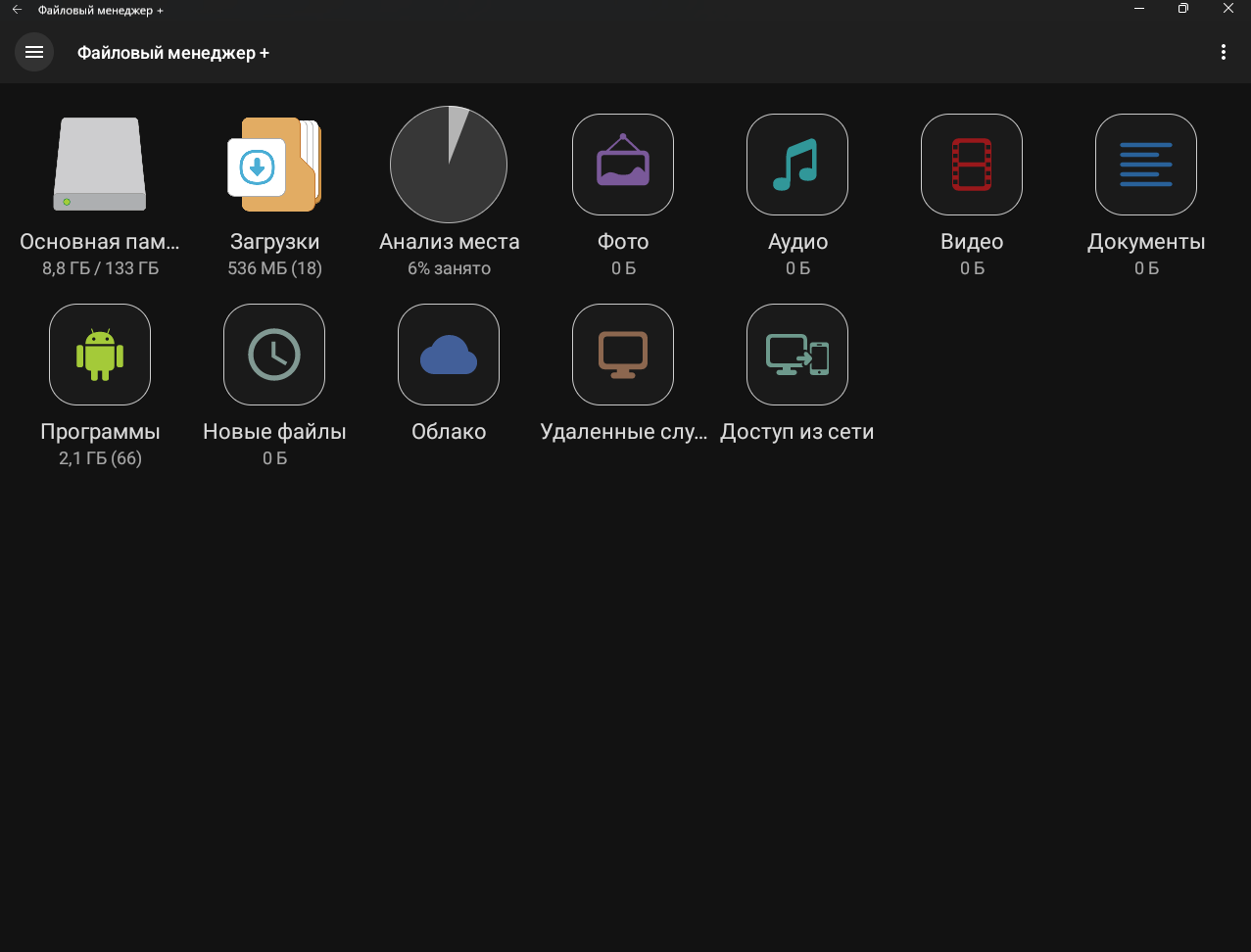Open the Аудио music note icon
This screenshot has width=1251, height=952.
[x=797, y=165]
